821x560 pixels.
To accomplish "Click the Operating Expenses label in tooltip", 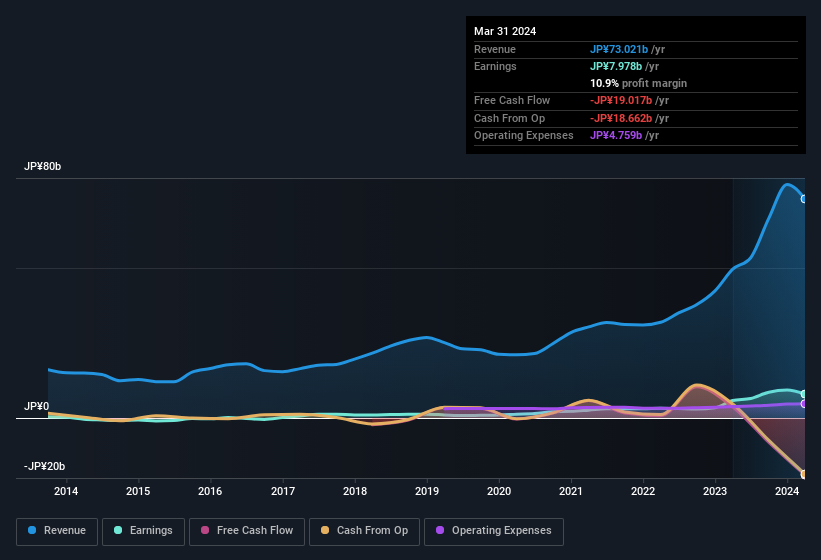I will click(x=524, y=136).
